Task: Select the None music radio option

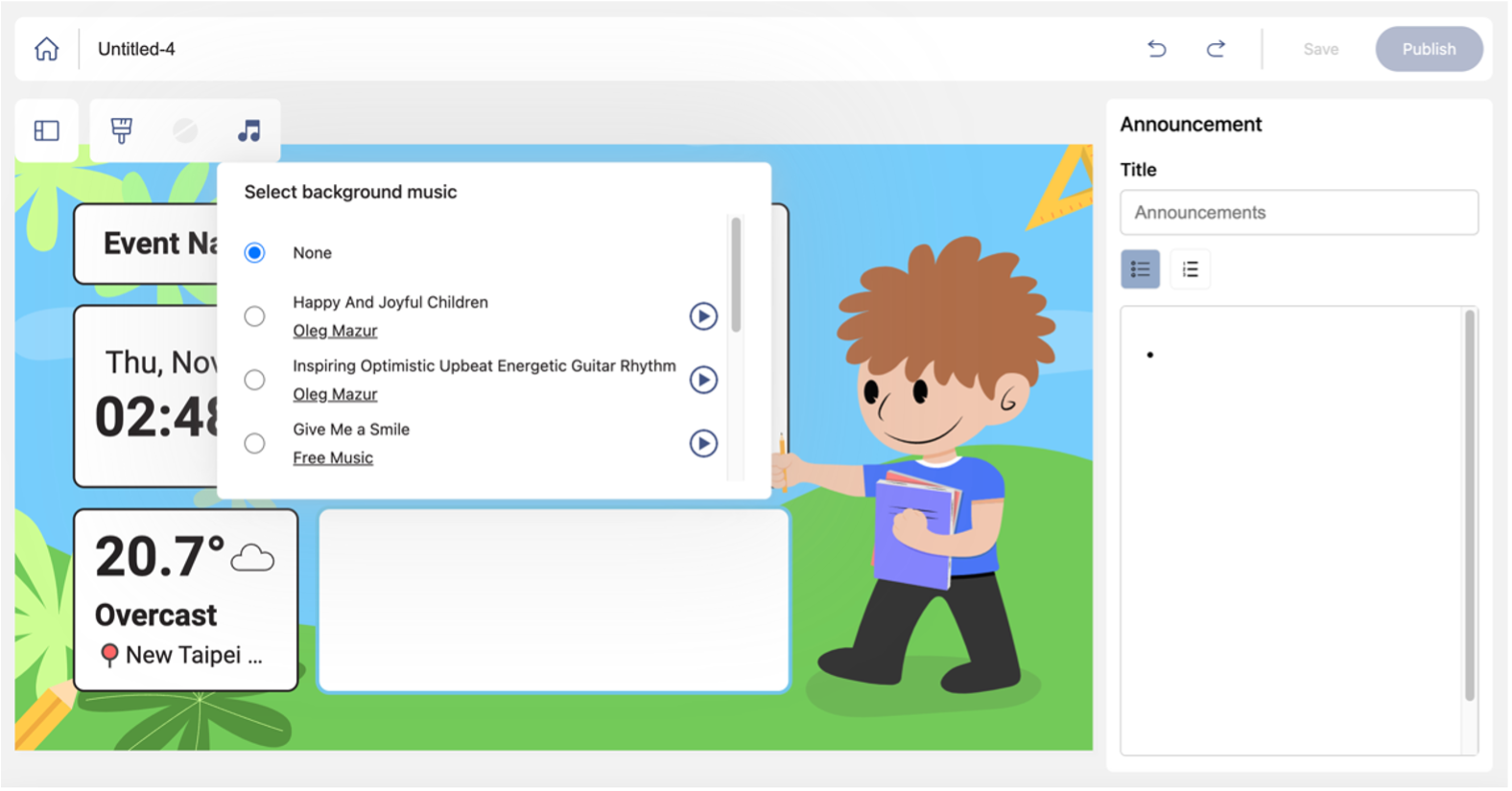Action: [254, 253]
